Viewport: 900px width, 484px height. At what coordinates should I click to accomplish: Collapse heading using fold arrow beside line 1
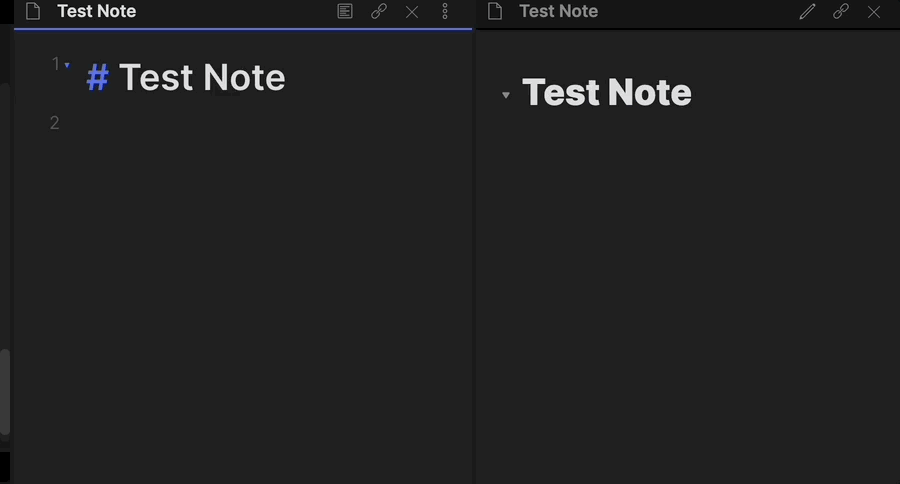click(x=67, y=65)
